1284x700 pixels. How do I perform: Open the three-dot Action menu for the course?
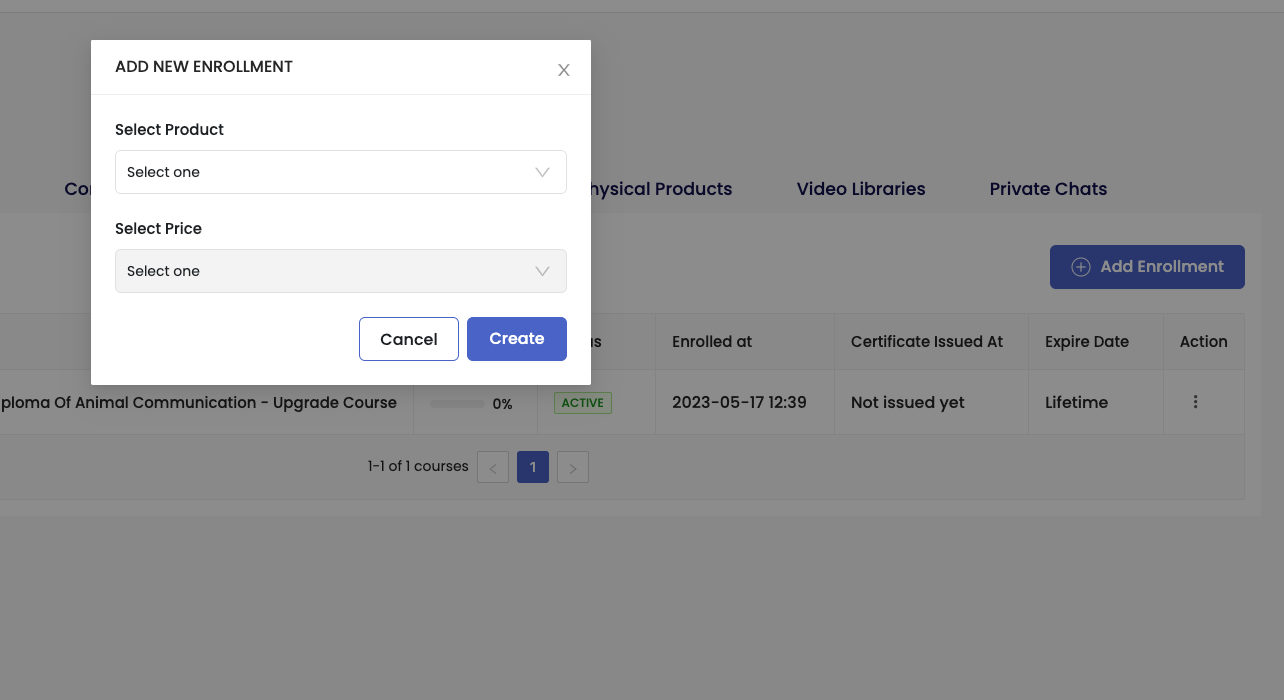(1195, 402)
